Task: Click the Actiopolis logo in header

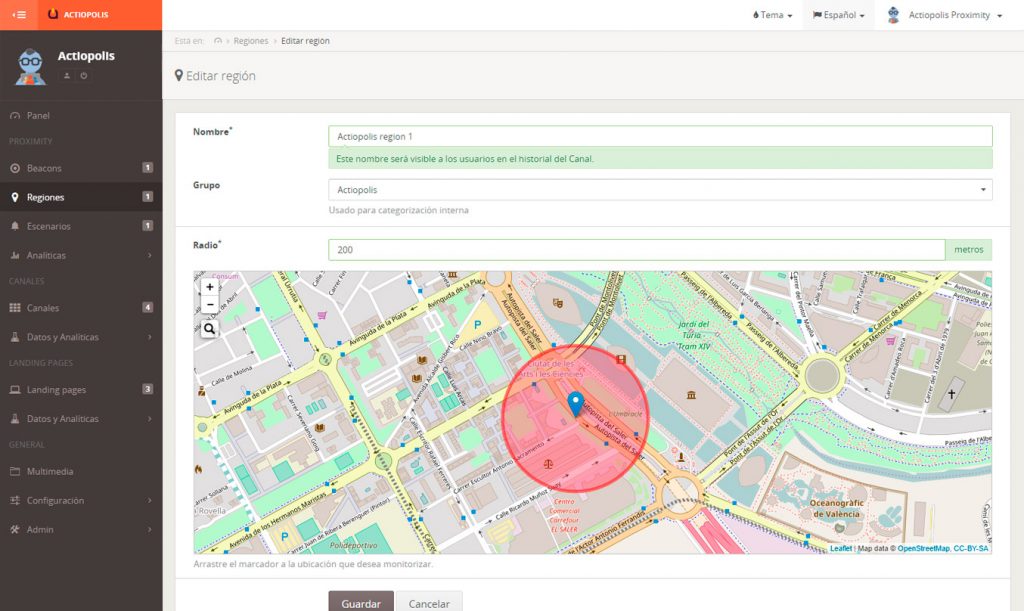Action: coord(78,14)
